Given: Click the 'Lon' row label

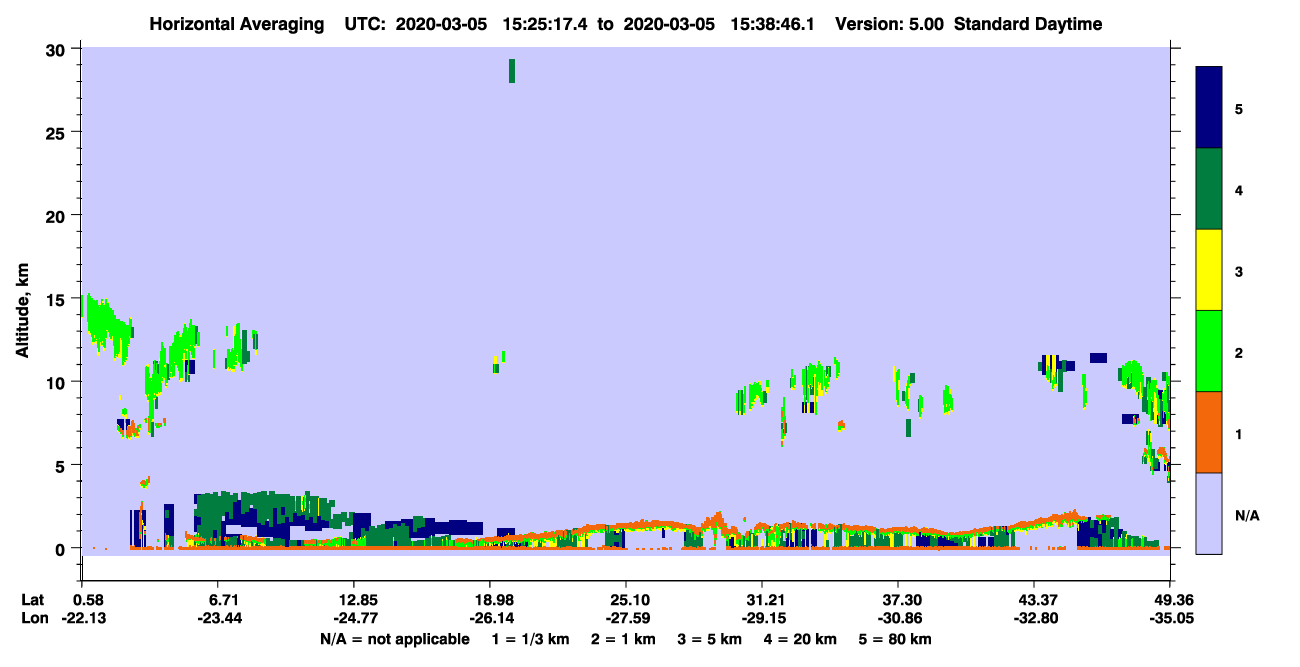Looking at the screenshot, I should [x=33, y=618].
